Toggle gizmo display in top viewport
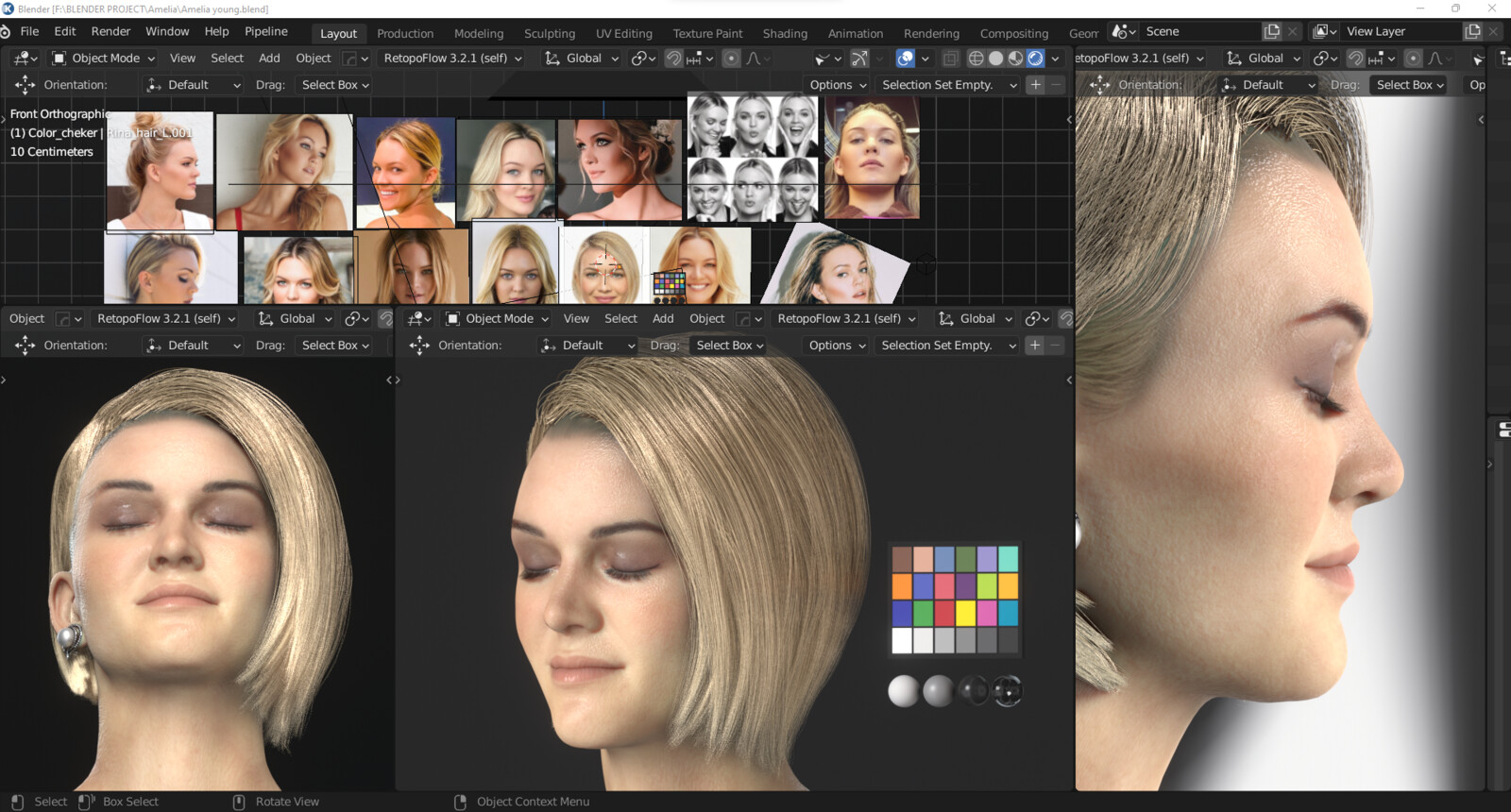This screenshot has width=1511, height=812. click(858, 58)
